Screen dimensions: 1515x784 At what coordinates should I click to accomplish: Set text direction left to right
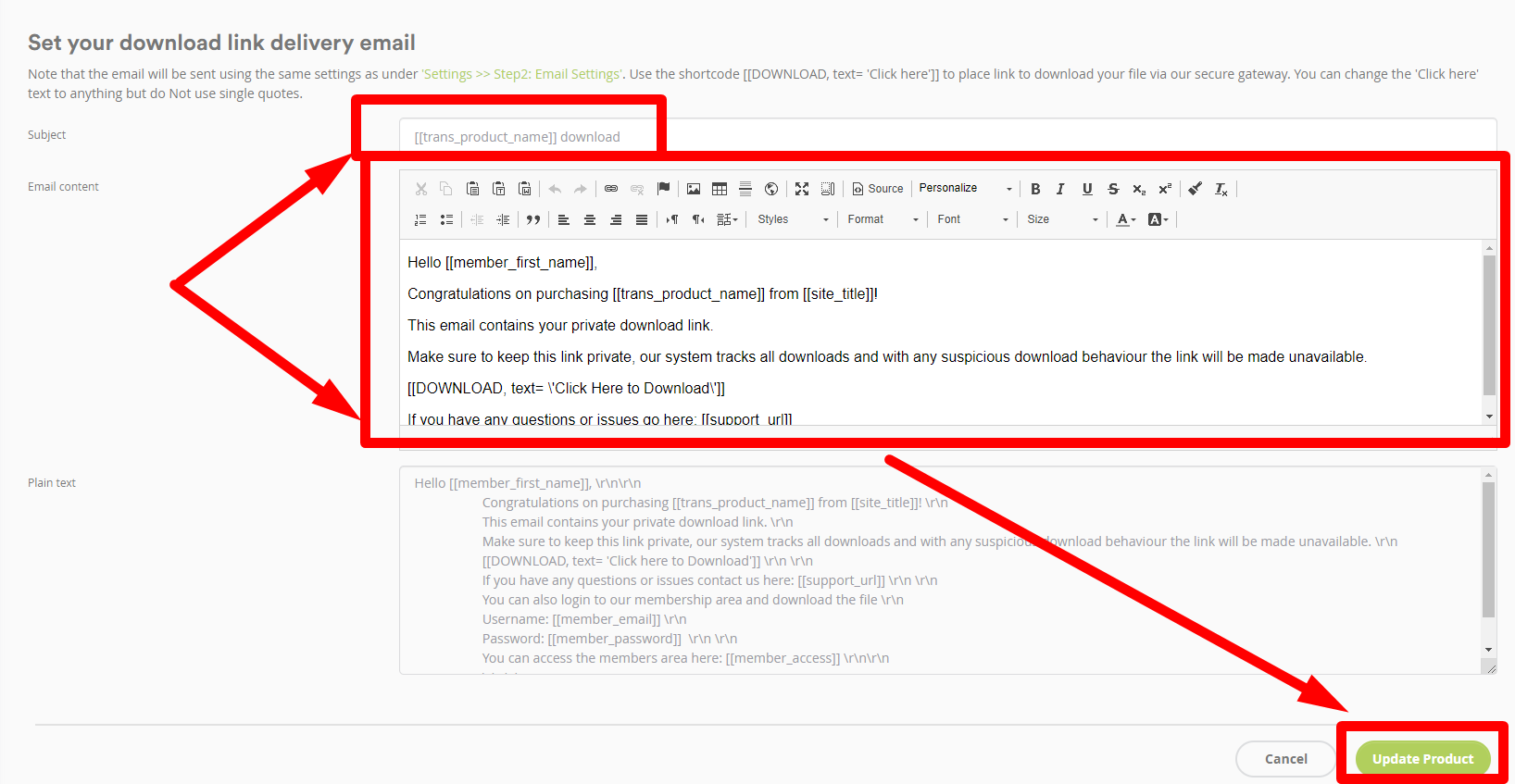point(672,219)
